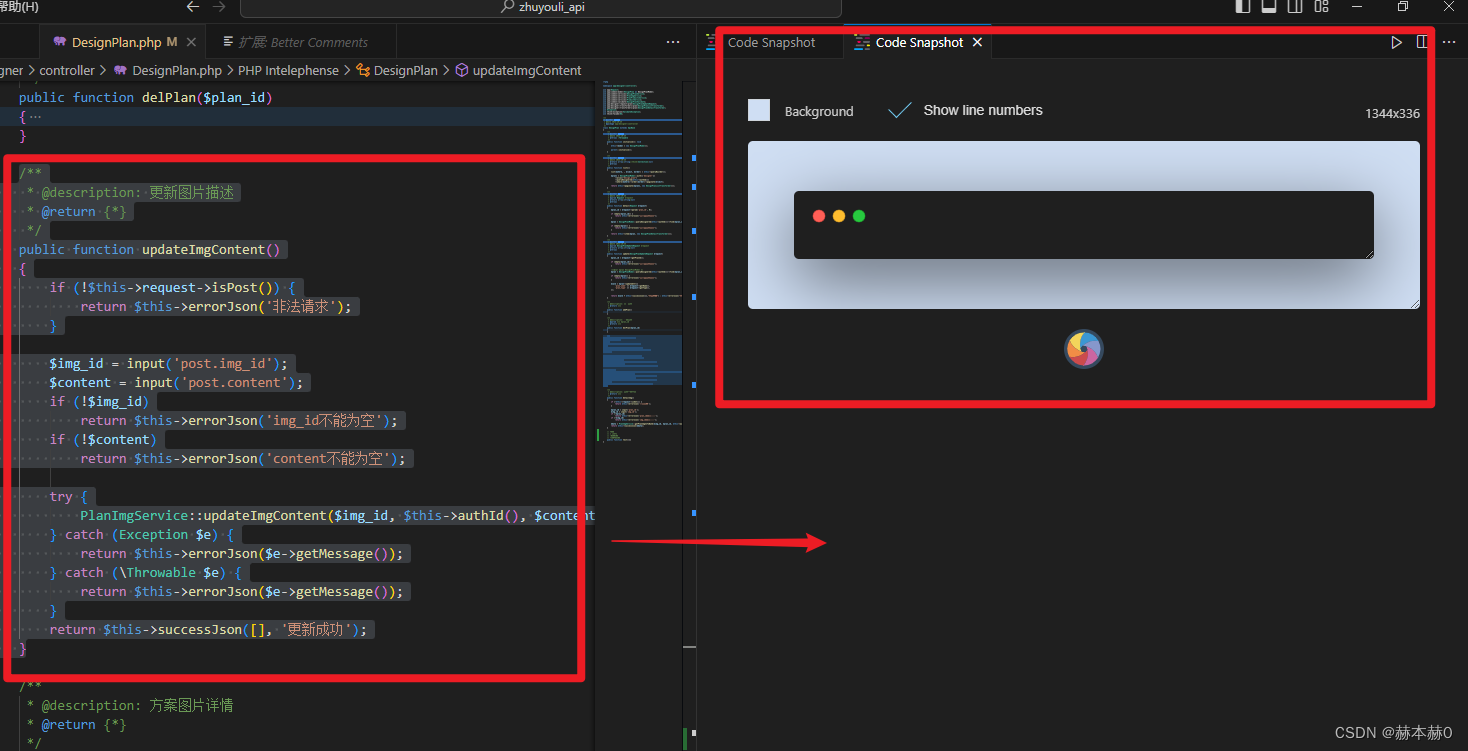This screenshot has height=751, width=1468.
Task: Close the active Code Snapshot tab
Action: pyautogui.click(x=977, y=42)
